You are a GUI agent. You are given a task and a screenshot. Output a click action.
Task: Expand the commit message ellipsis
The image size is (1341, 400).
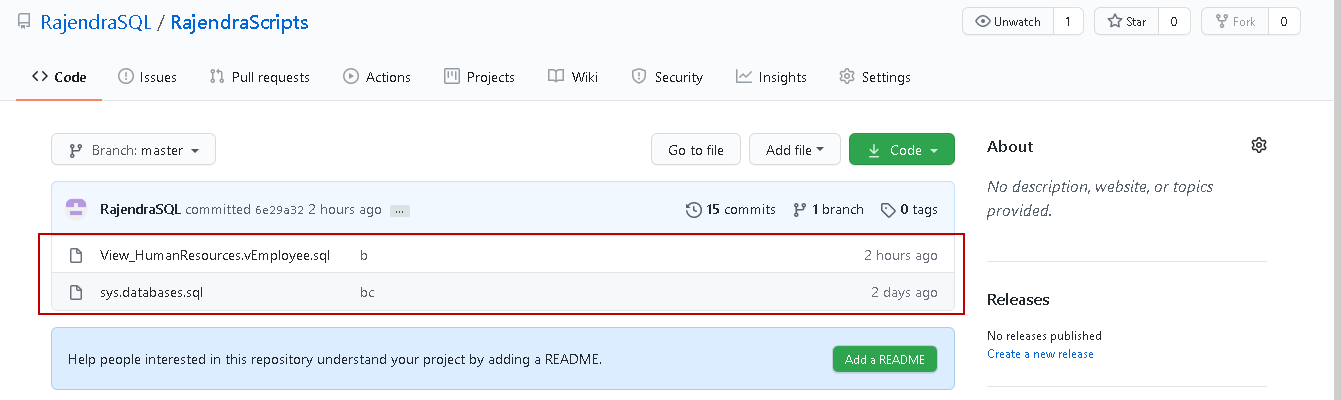click(400, 211)
